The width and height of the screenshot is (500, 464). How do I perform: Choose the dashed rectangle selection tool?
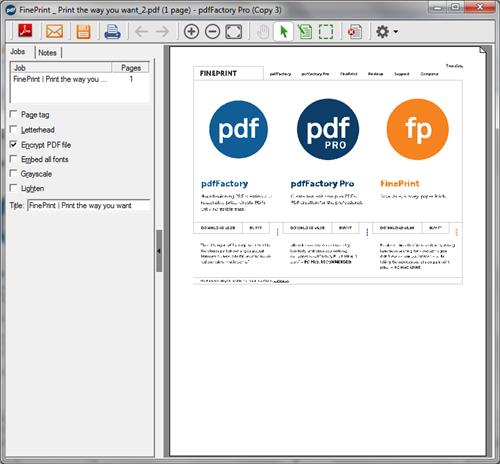pos(326,32)
